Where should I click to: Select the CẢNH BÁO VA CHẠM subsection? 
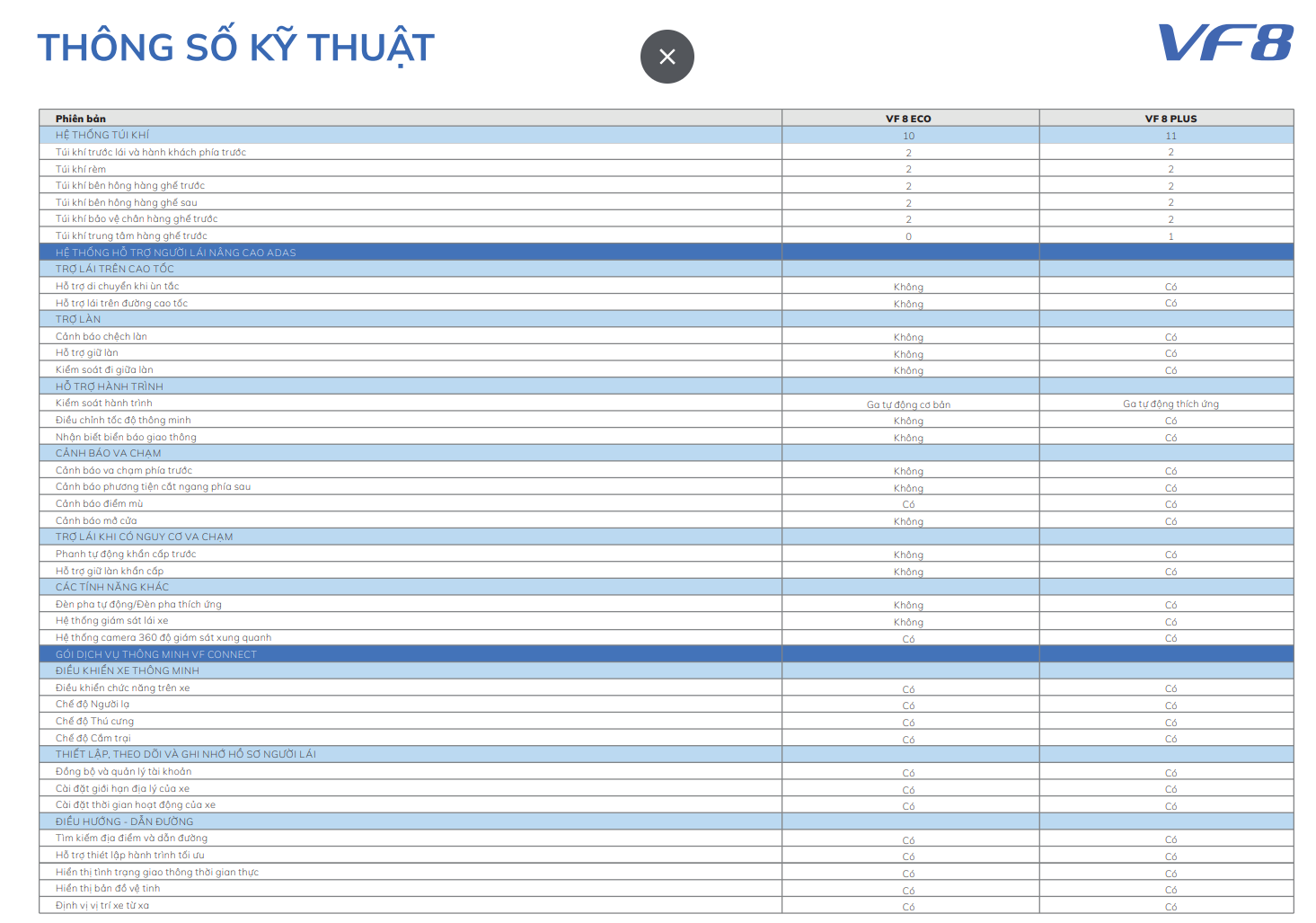[109, 453]
